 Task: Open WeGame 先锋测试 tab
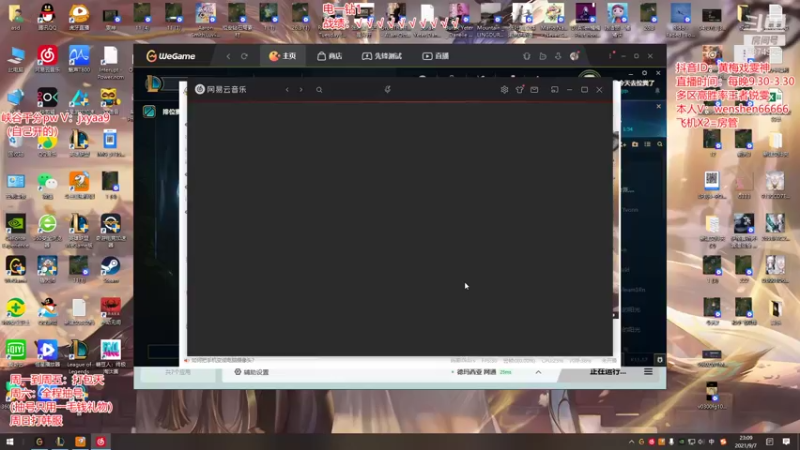coord(382,56)
